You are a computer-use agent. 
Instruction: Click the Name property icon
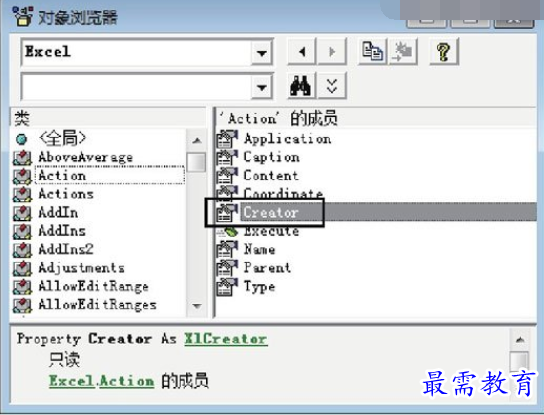tap(227, 249)
